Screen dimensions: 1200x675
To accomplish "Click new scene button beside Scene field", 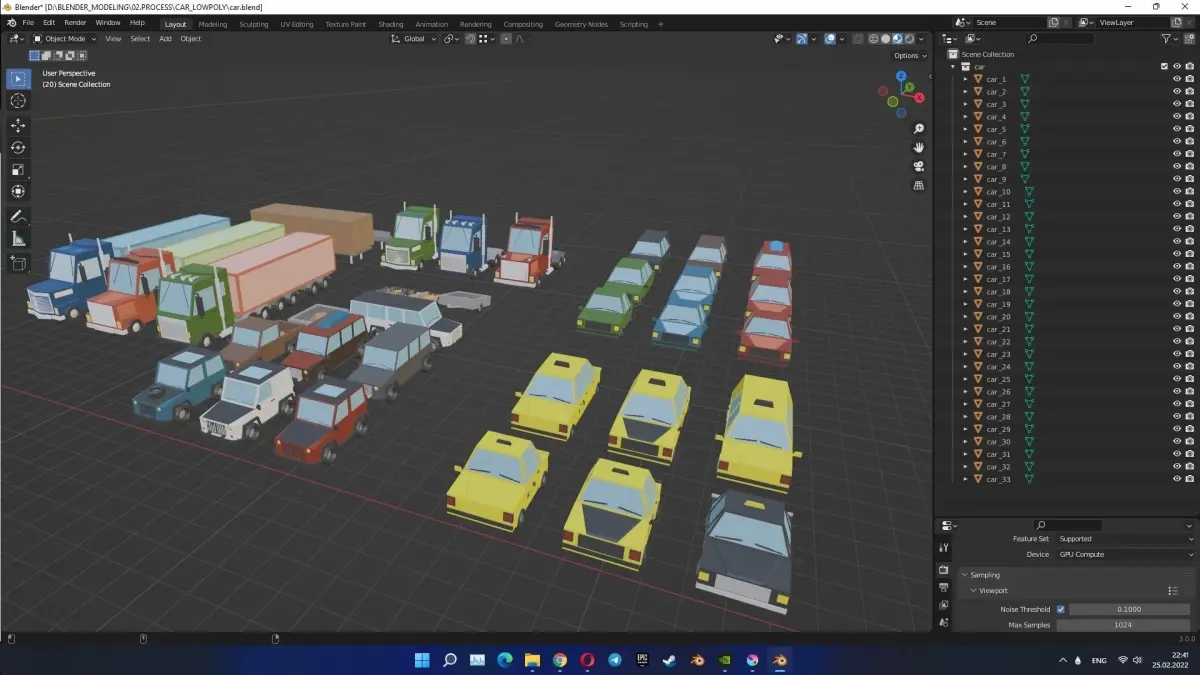I will click(x=1053, y=22).
